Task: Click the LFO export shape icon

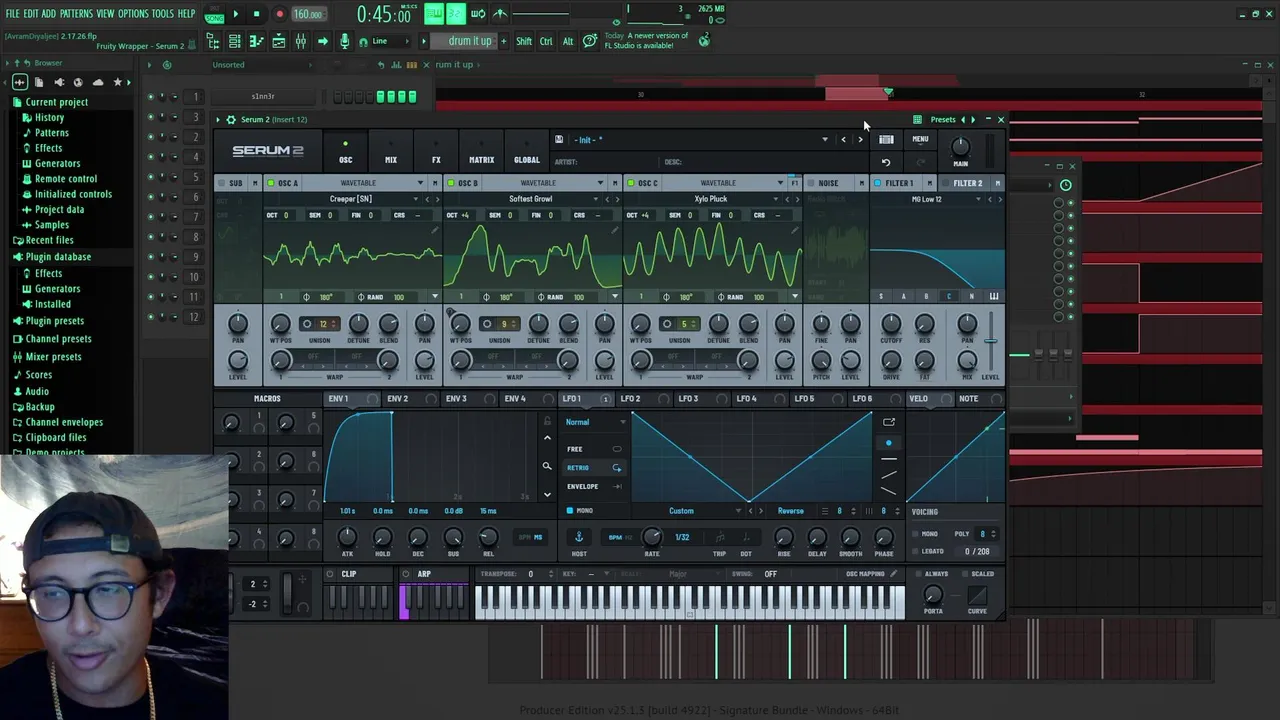Action: point(888,422)
